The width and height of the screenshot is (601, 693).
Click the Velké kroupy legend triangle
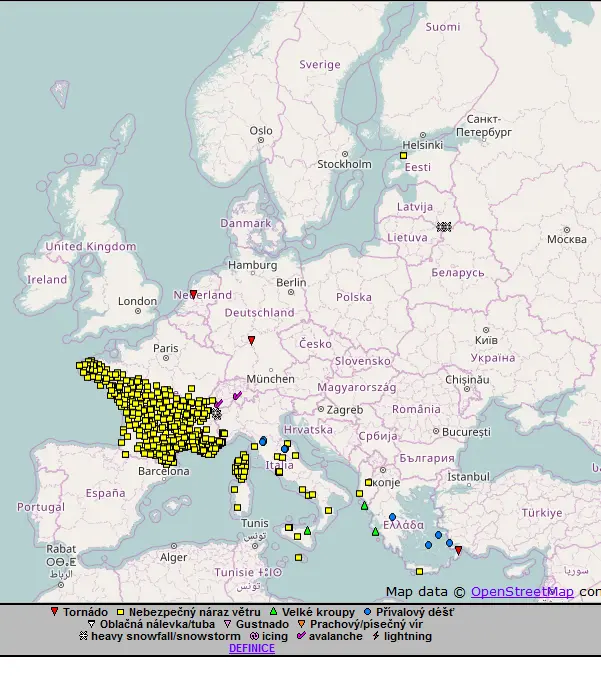[x=274, y=612]
